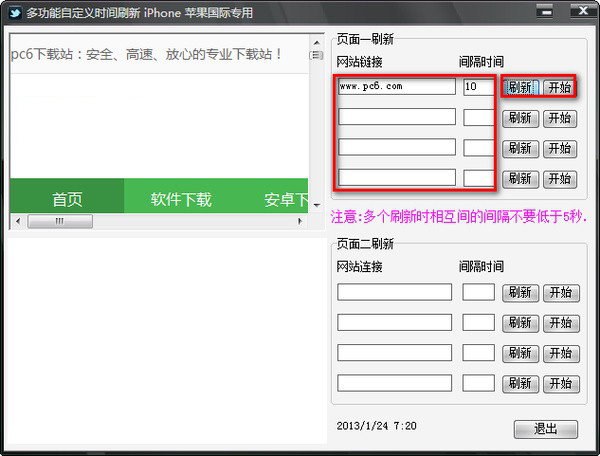Click 刷新 in page one fourth row
Image resolution: width=600 pixels, height=456 pixels.
tap(520, 179)
